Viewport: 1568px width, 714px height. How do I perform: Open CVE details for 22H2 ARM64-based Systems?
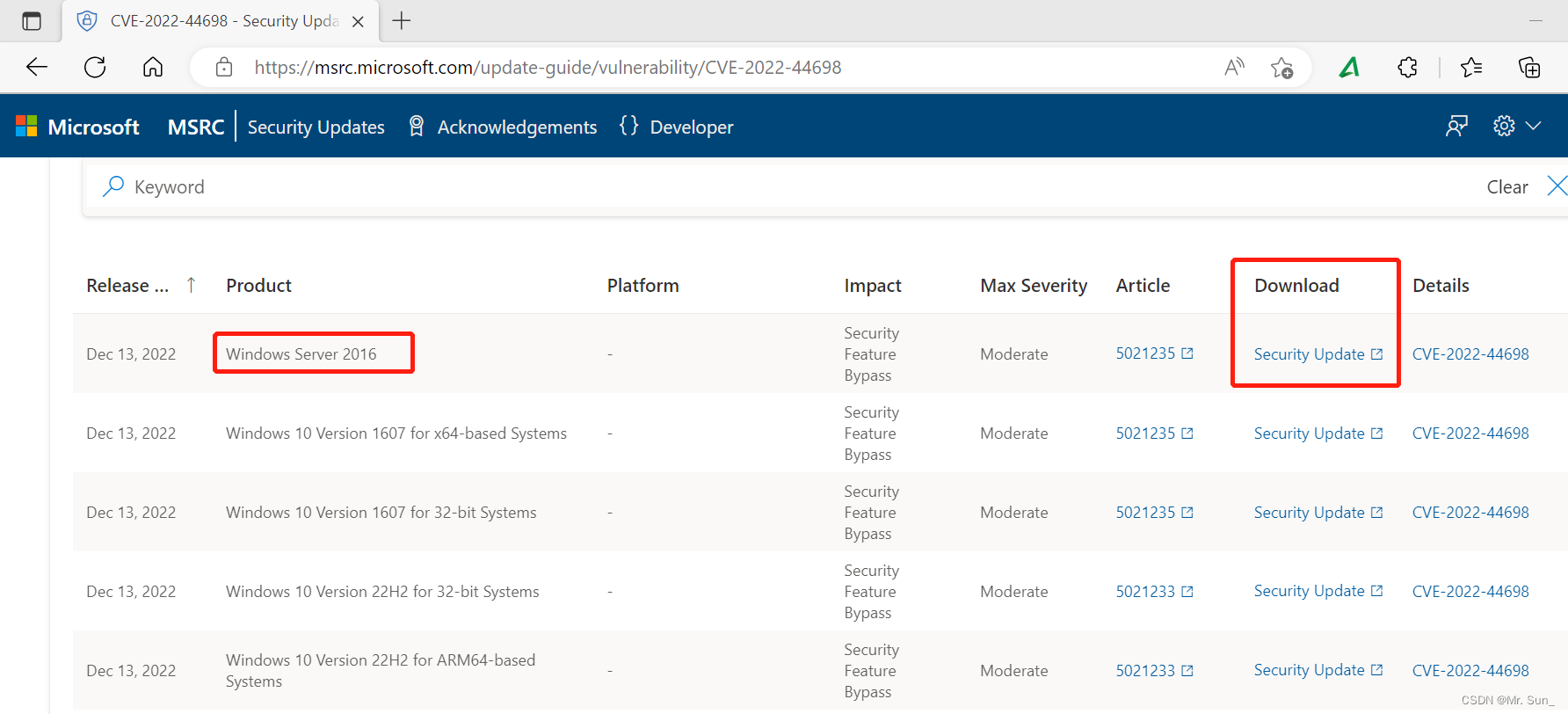click(x=1470, y=670)
